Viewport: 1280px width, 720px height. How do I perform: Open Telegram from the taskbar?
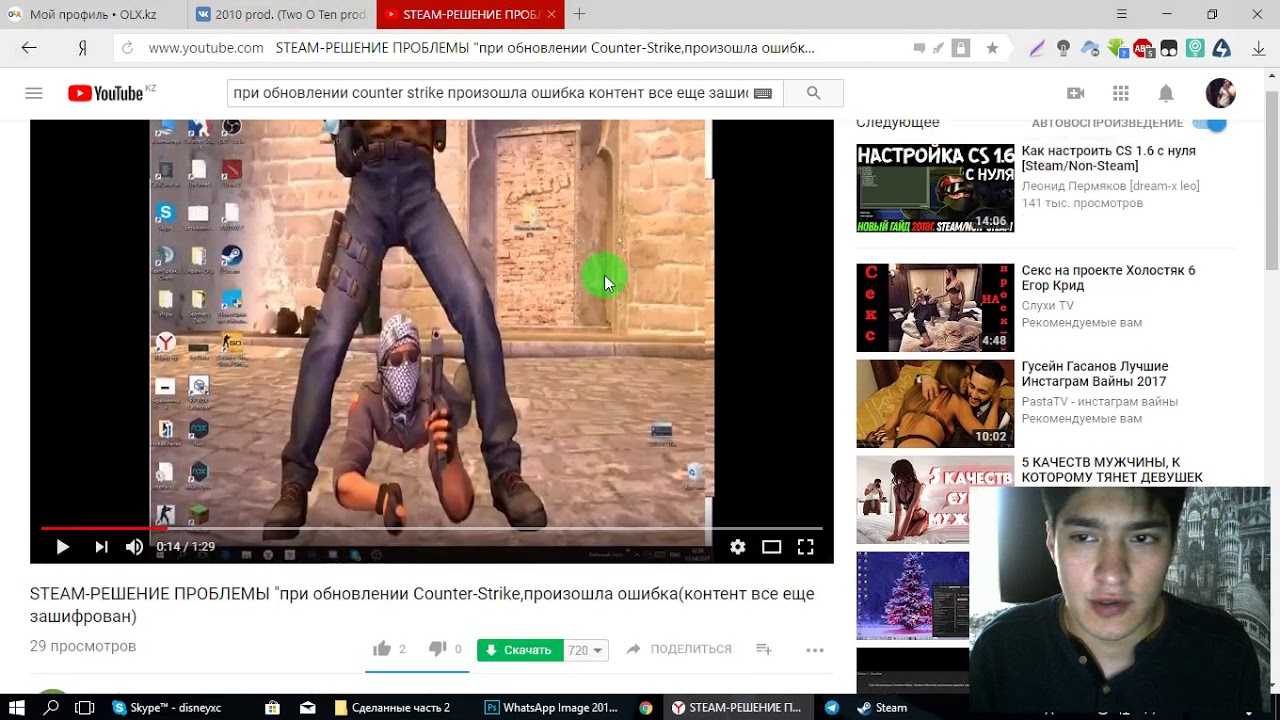[x=831, y=707]
